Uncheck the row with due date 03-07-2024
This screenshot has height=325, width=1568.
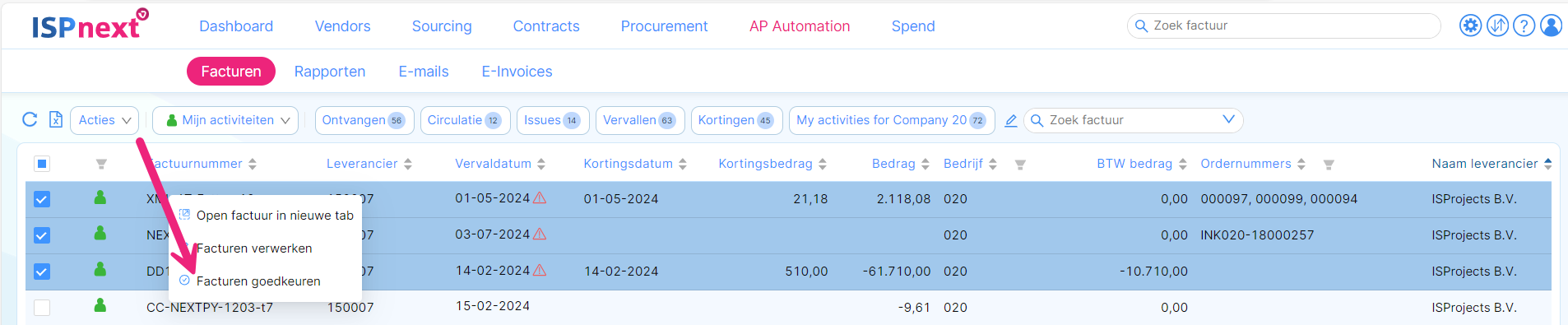click(42, 235)
